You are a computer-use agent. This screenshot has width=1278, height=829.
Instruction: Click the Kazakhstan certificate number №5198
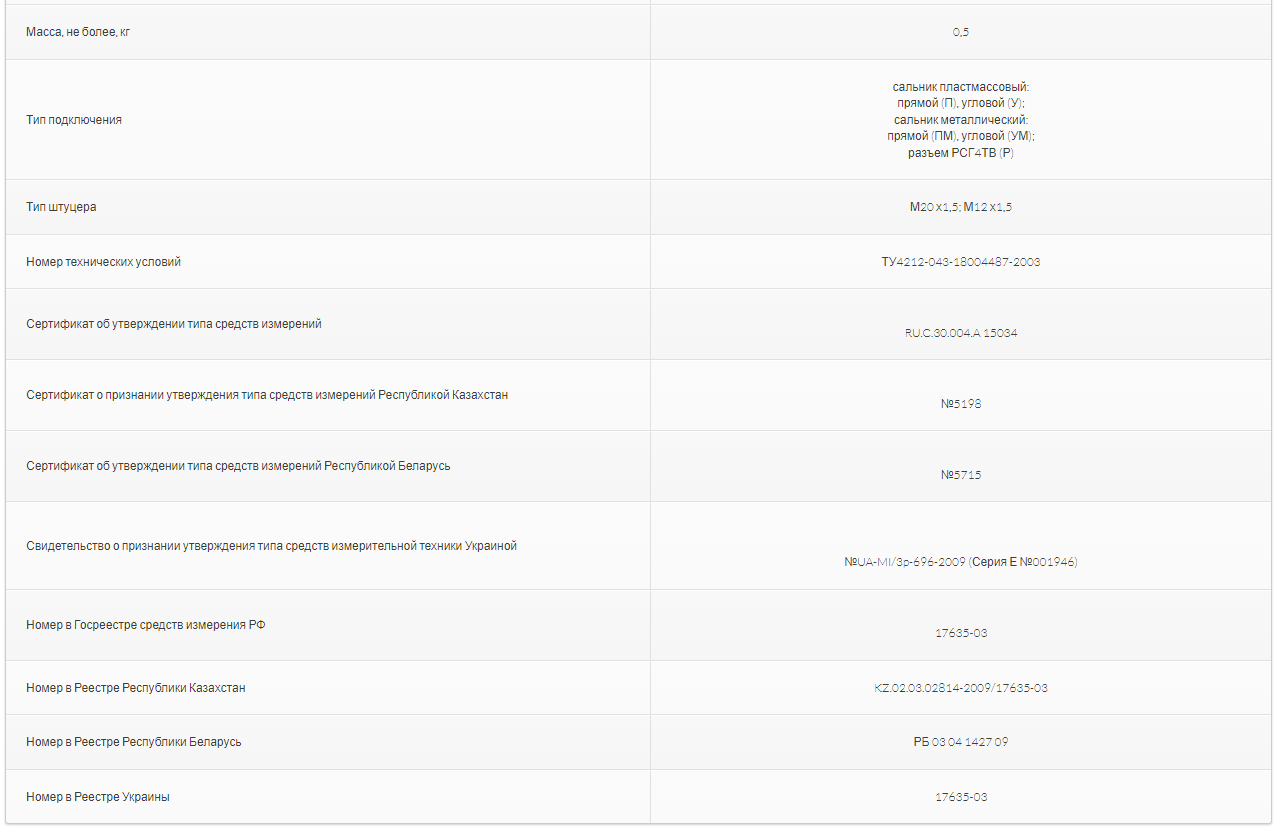click(960, 404)
